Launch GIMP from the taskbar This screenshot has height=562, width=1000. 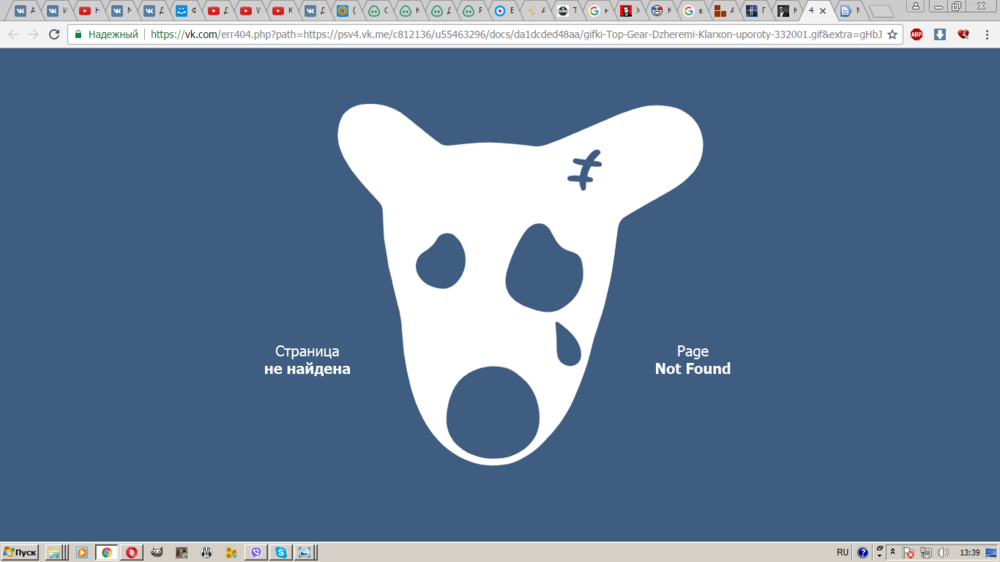[157, 552]
